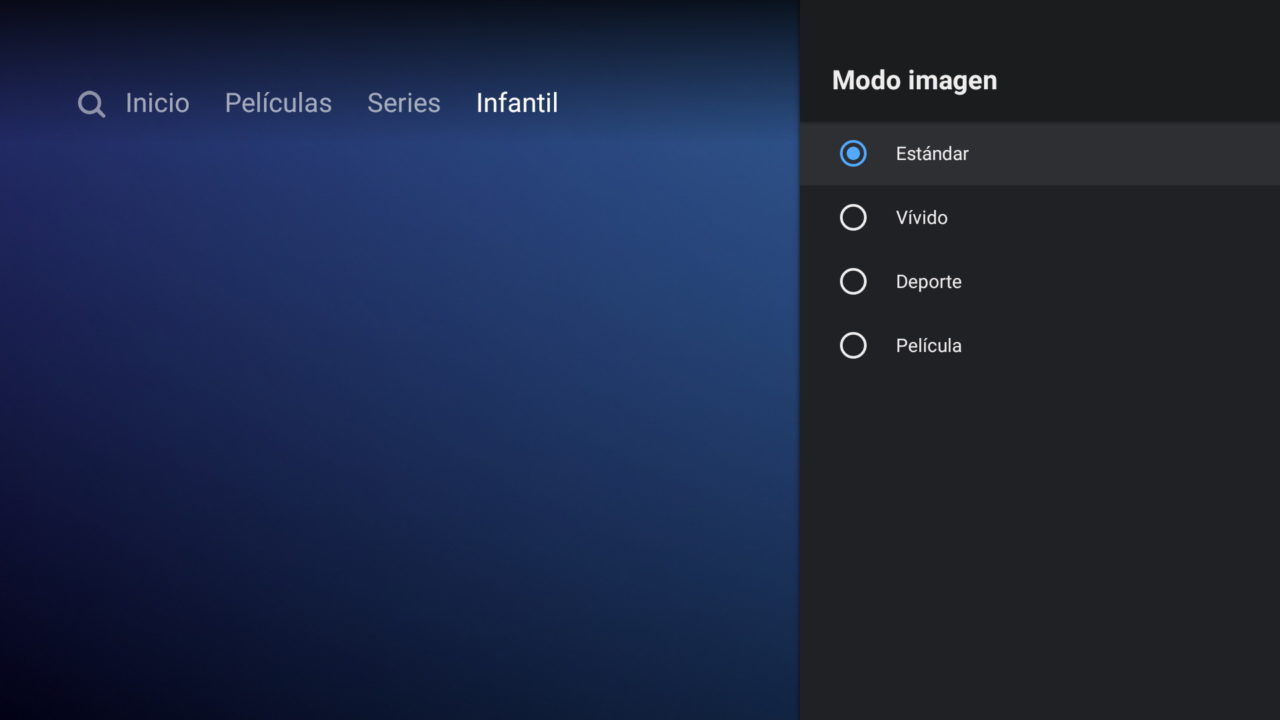This screenshot has width=1280, height=720.
Task: Go to the Inicio tab
Action: coord(157,103)
